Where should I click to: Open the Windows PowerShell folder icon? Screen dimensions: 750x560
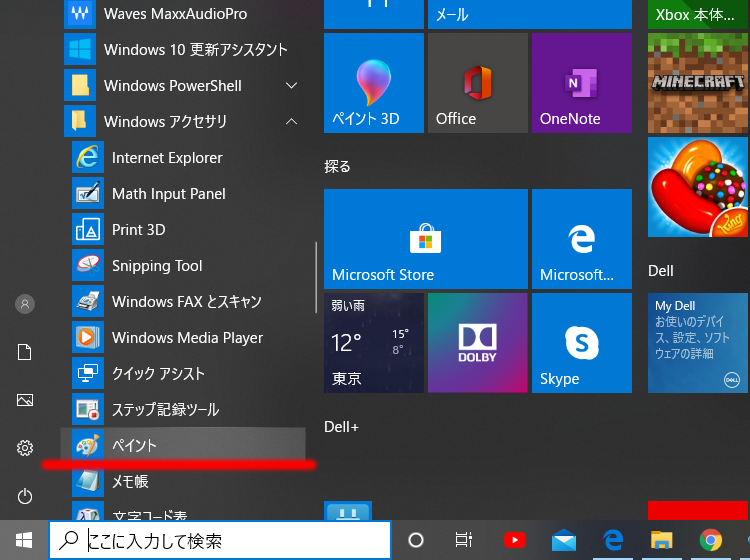pyautogui.click(x=80, y=86)
